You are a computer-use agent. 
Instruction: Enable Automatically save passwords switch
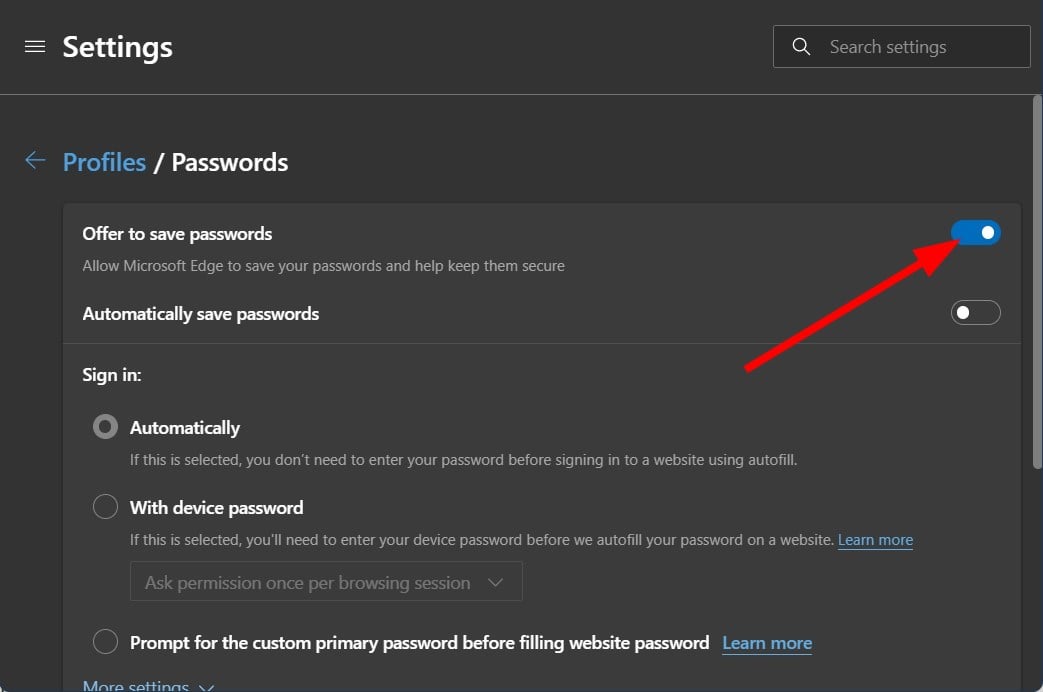point(975,313)
